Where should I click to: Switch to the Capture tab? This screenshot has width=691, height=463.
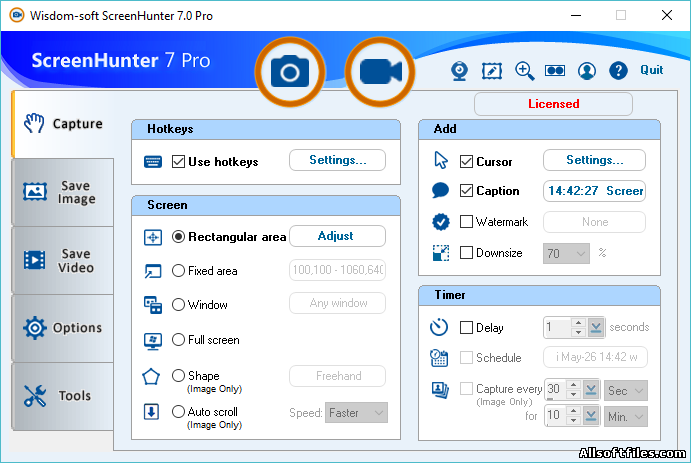(63, 124)
